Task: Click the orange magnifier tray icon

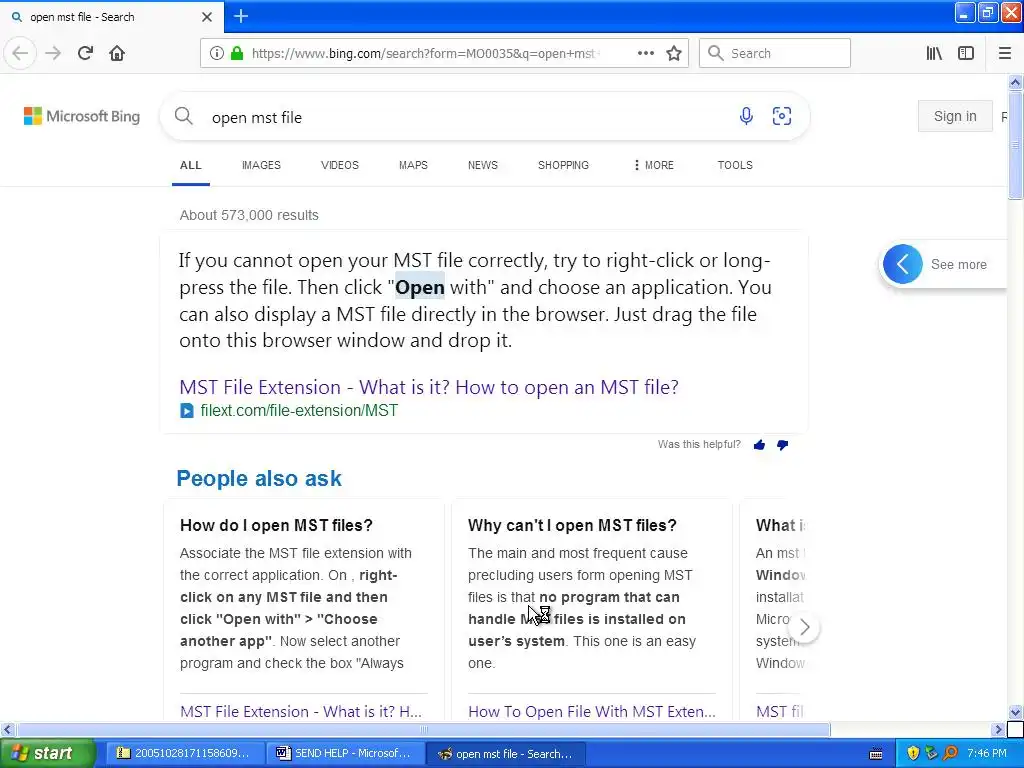Action: point(950,754)
